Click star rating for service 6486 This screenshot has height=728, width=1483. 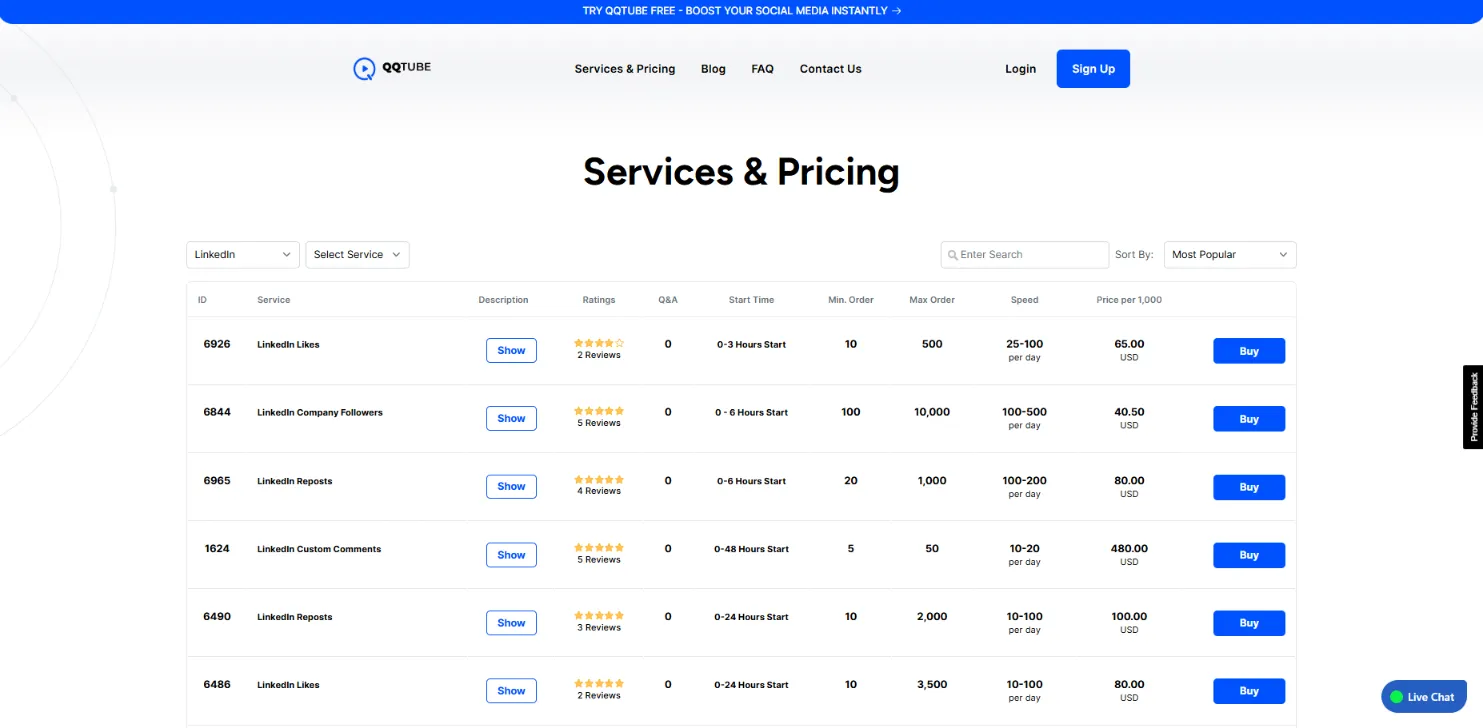(x=599, y=684)
